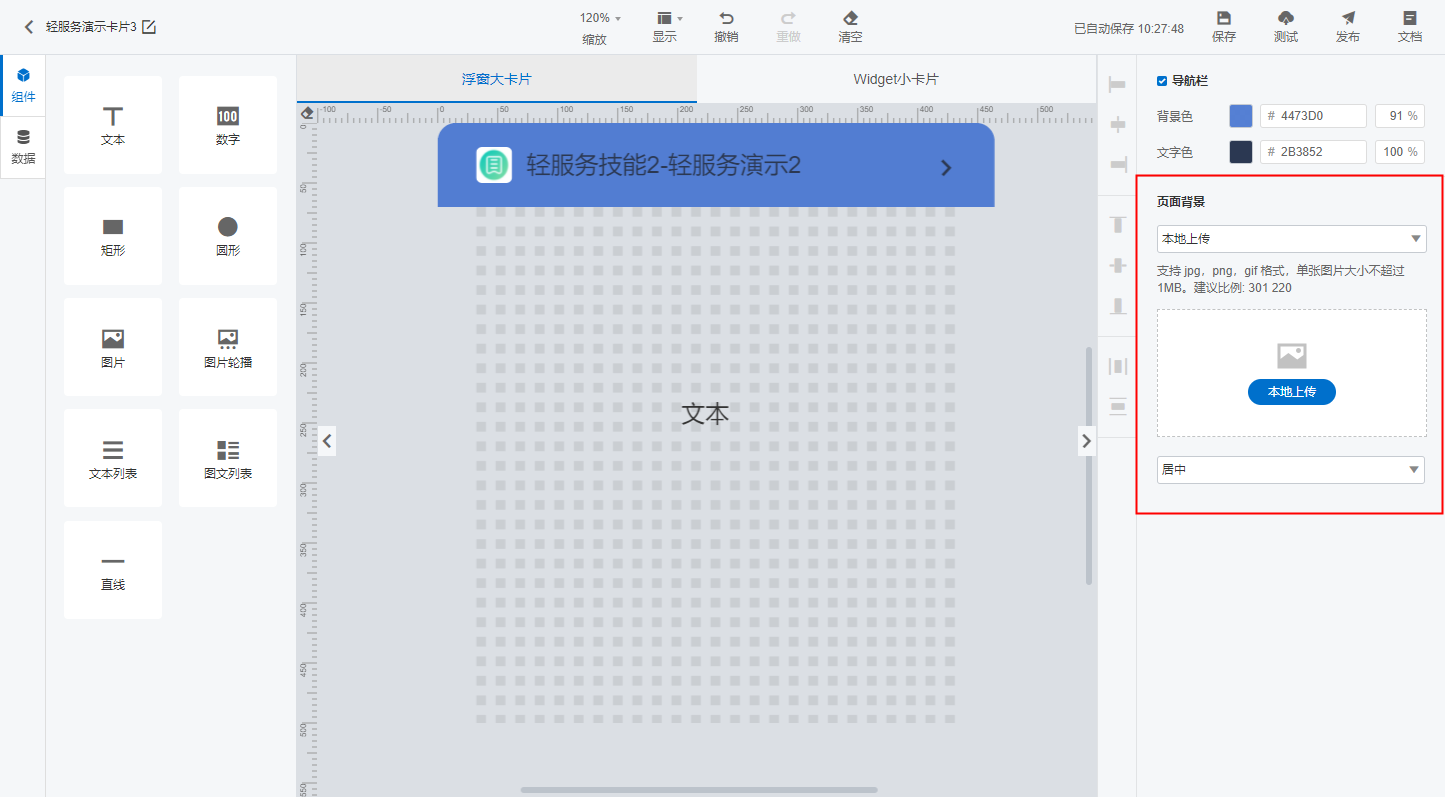Align bottom using the alignment toolbar

(1117, 305)
